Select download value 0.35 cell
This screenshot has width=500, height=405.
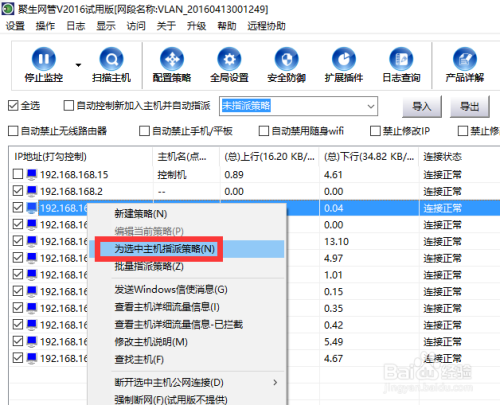click(x=334, y=308)
